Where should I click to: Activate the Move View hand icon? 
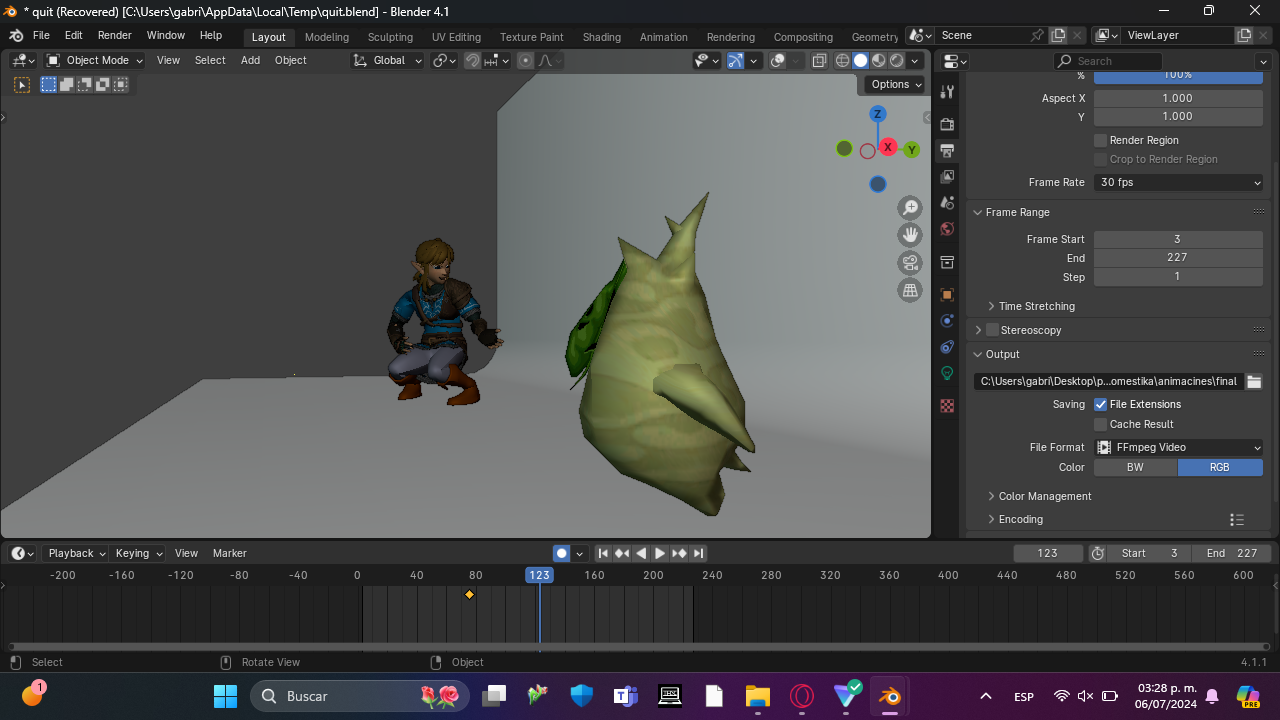[910, 234]
